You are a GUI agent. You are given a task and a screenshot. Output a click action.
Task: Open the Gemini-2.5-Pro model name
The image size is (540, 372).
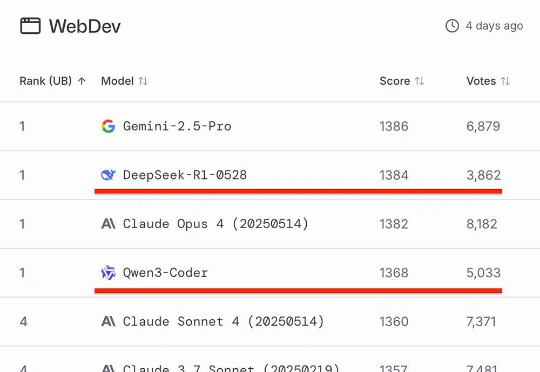177,126
